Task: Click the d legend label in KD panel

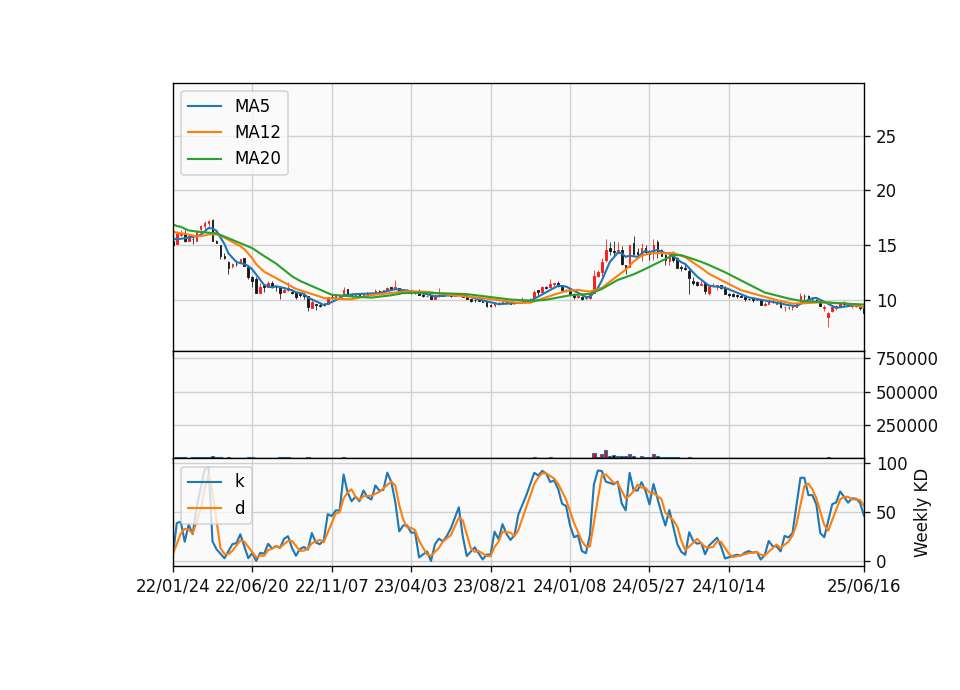Action: click(240, 508)
